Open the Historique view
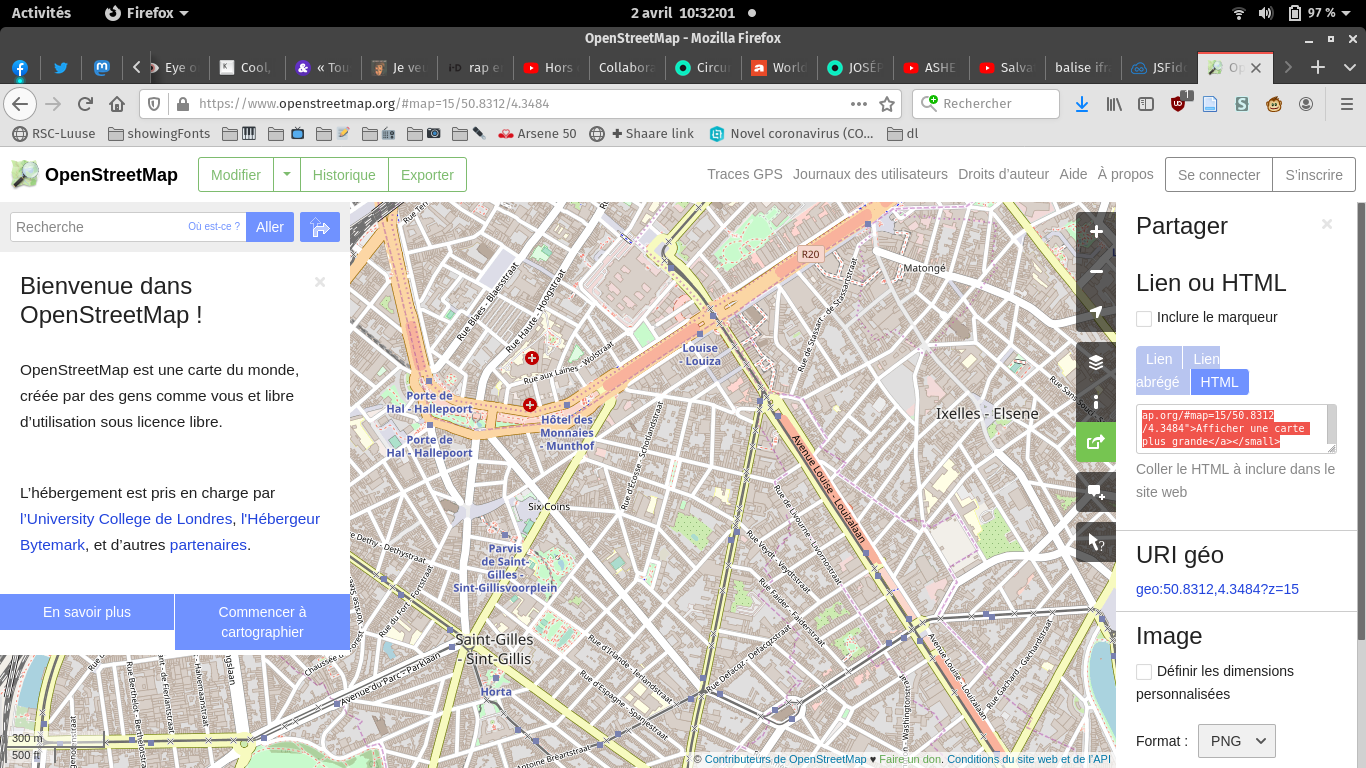Viewport: 1366px width, 768px height. pyautogui.click(x=344, y=175)
